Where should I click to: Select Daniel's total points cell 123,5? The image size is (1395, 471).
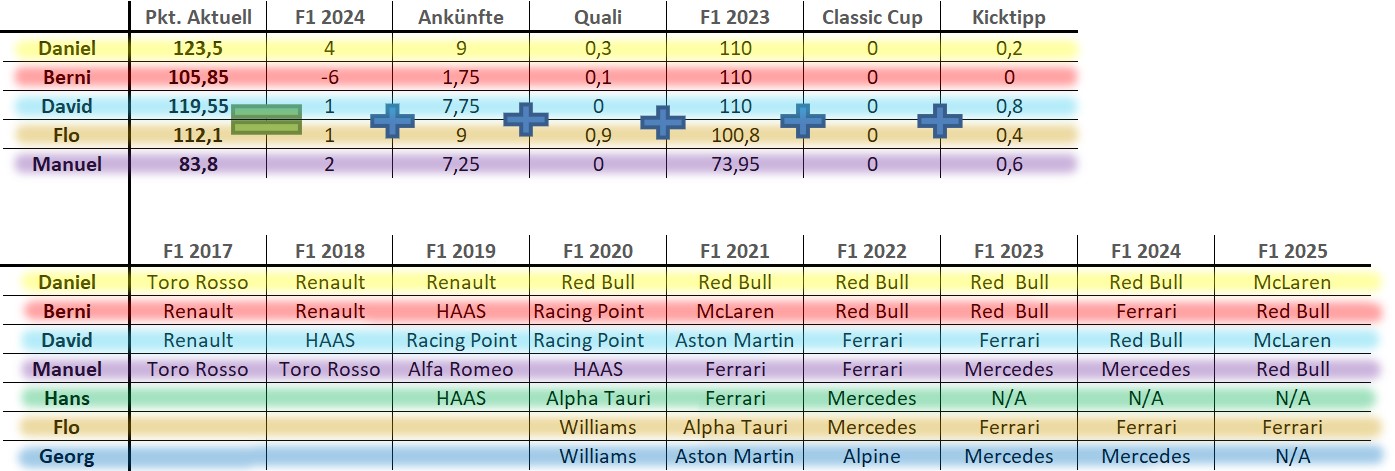(x=198, y=47)
